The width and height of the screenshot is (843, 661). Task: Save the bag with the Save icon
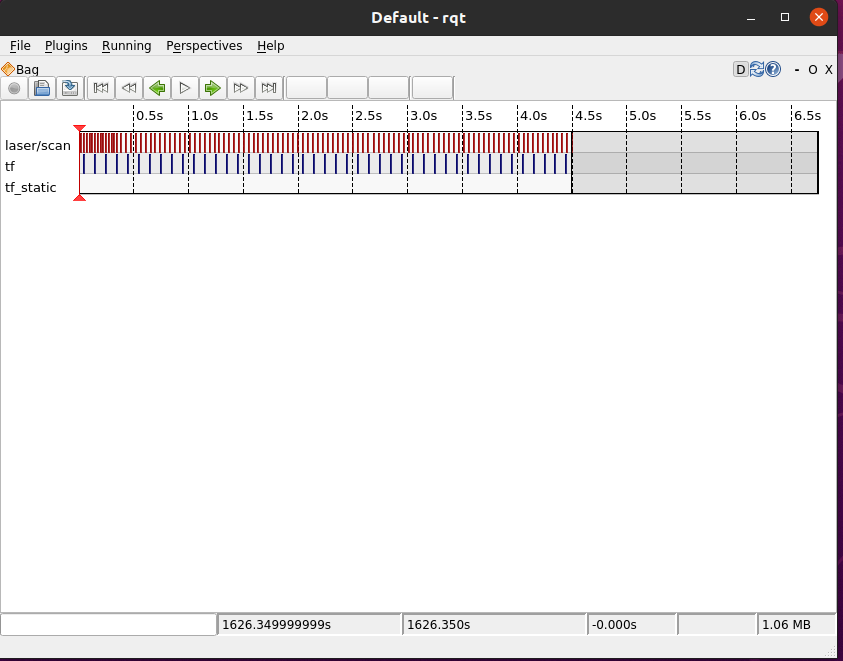pos(69,88)
